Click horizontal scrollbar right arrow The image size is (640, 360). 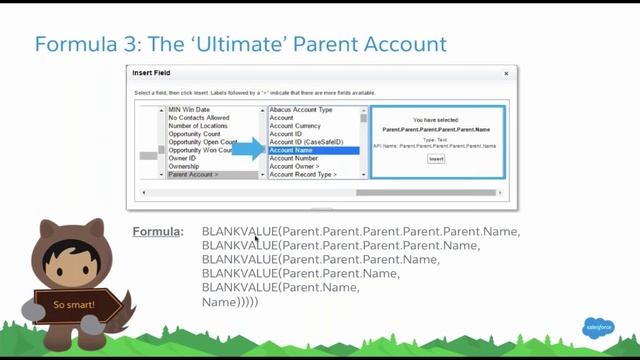500,193
